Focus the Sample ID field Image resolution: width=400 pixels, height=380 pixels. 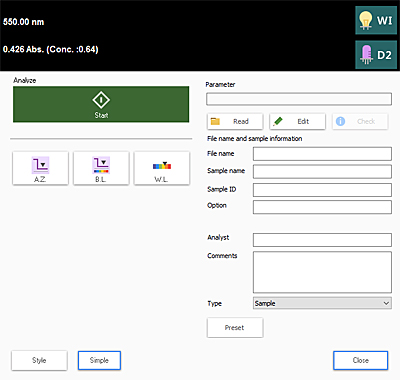322,190
